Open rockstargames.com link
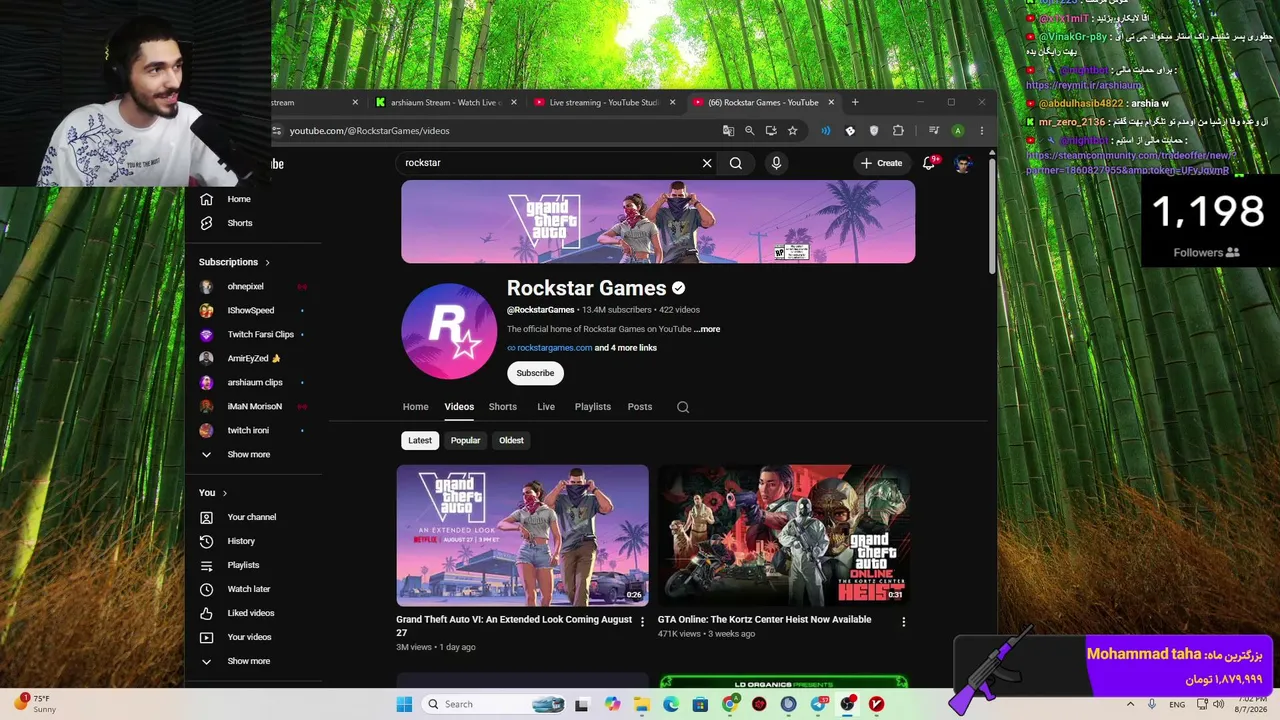This screenshot has width=1280, height=720. point(554,348)
